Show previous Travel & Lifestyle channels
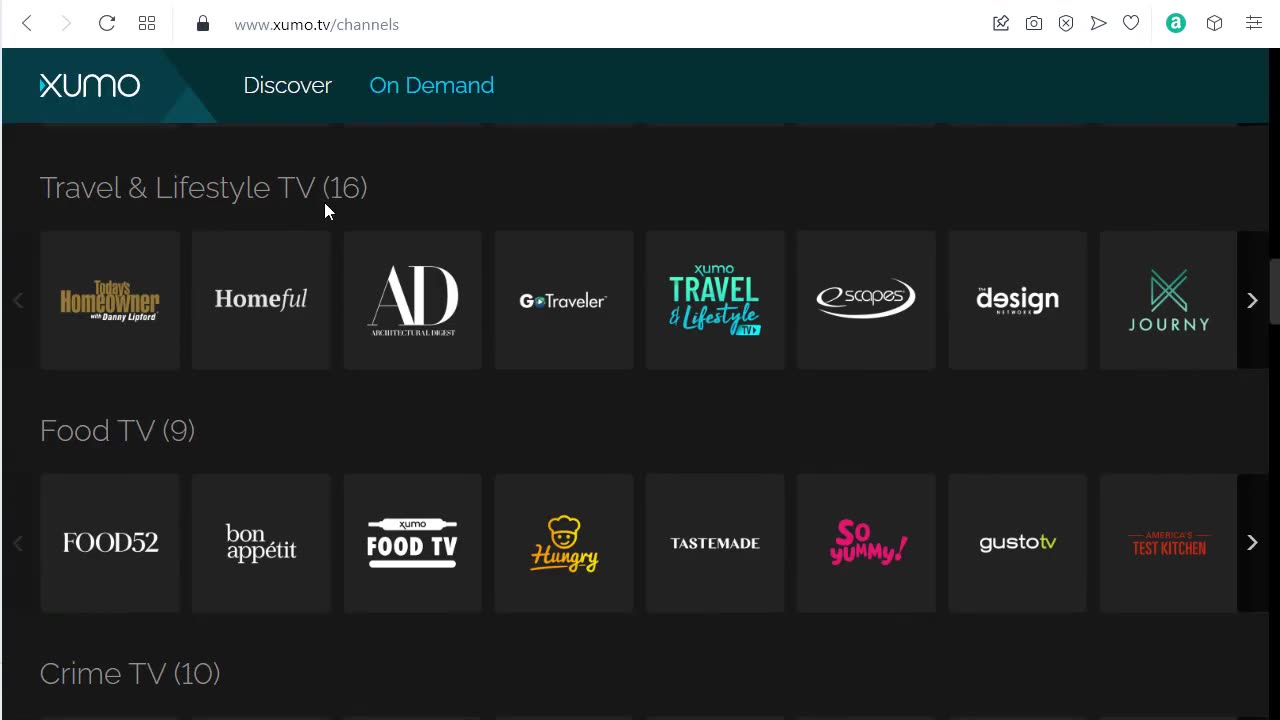The width and height of the screenshot is (1280, 720). pos(18,300)
